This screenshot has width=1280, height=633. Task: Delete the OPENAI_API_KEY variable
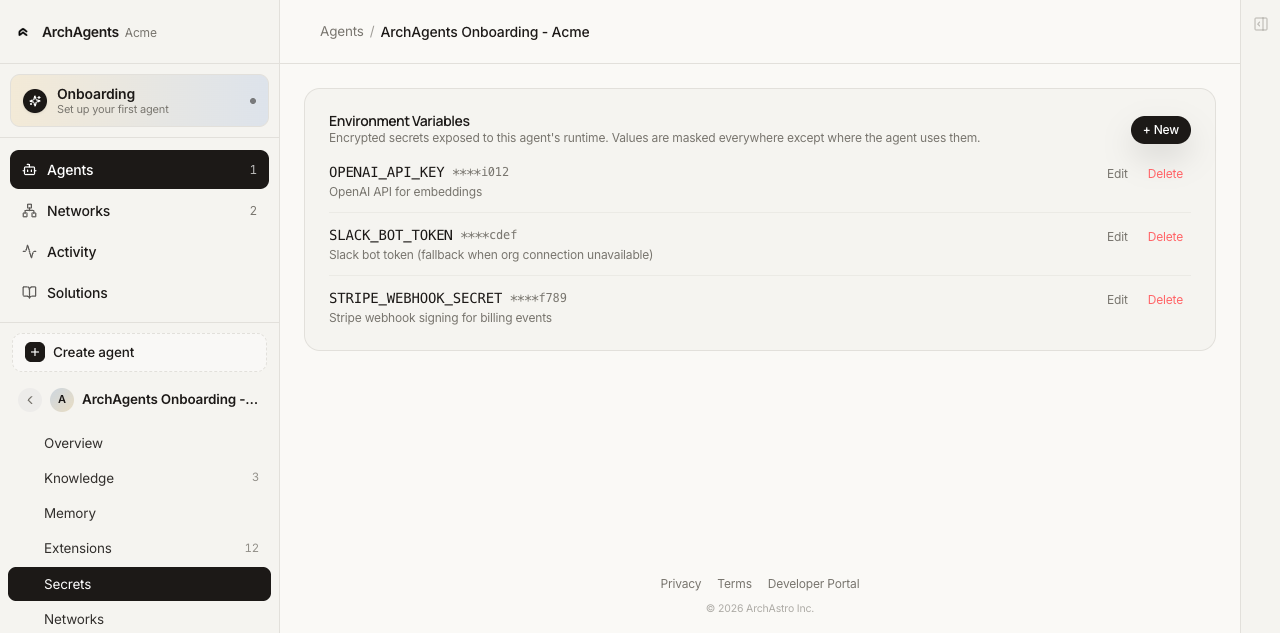1165,174
